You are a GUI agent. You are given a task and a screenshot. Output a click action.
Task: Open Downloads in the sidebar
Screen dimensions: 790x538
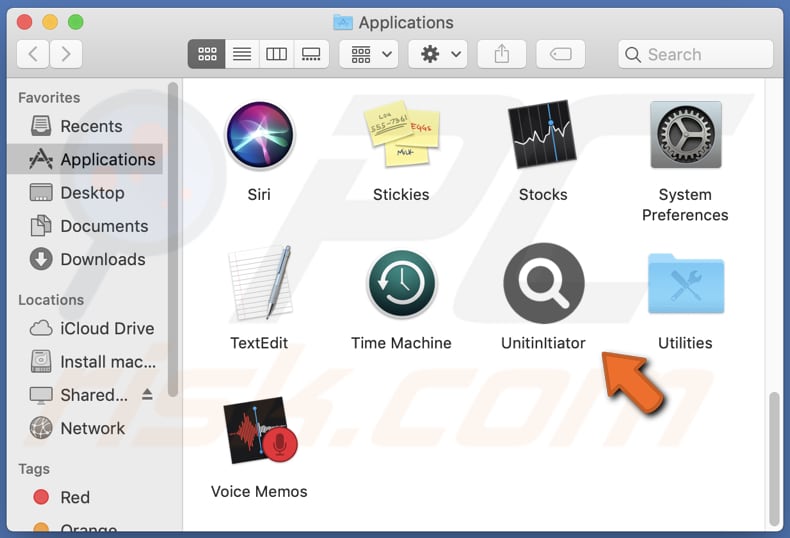pyautogui.click(x=85, y=259)
